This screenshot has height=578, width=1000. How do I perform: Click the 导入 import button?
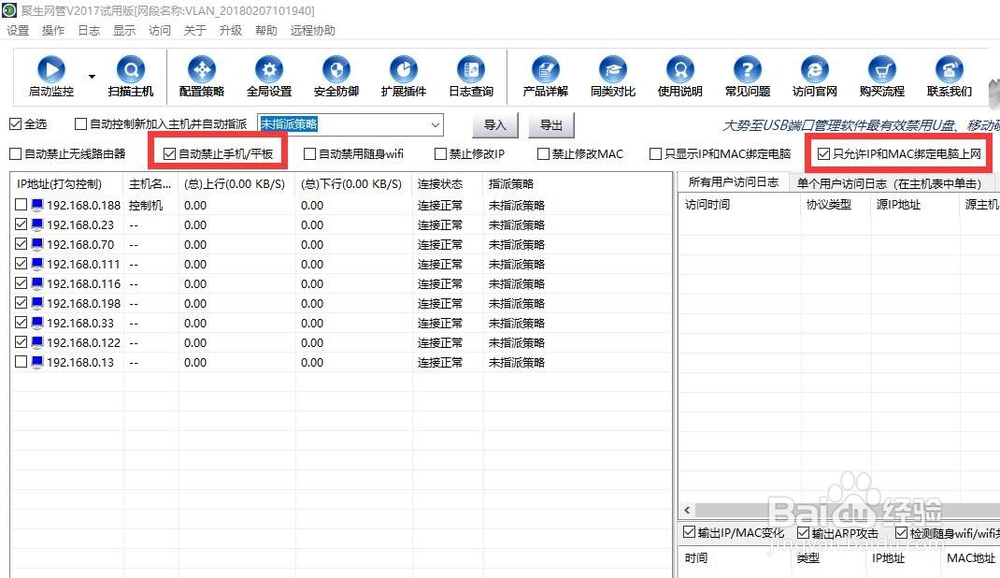pos(493,125)
